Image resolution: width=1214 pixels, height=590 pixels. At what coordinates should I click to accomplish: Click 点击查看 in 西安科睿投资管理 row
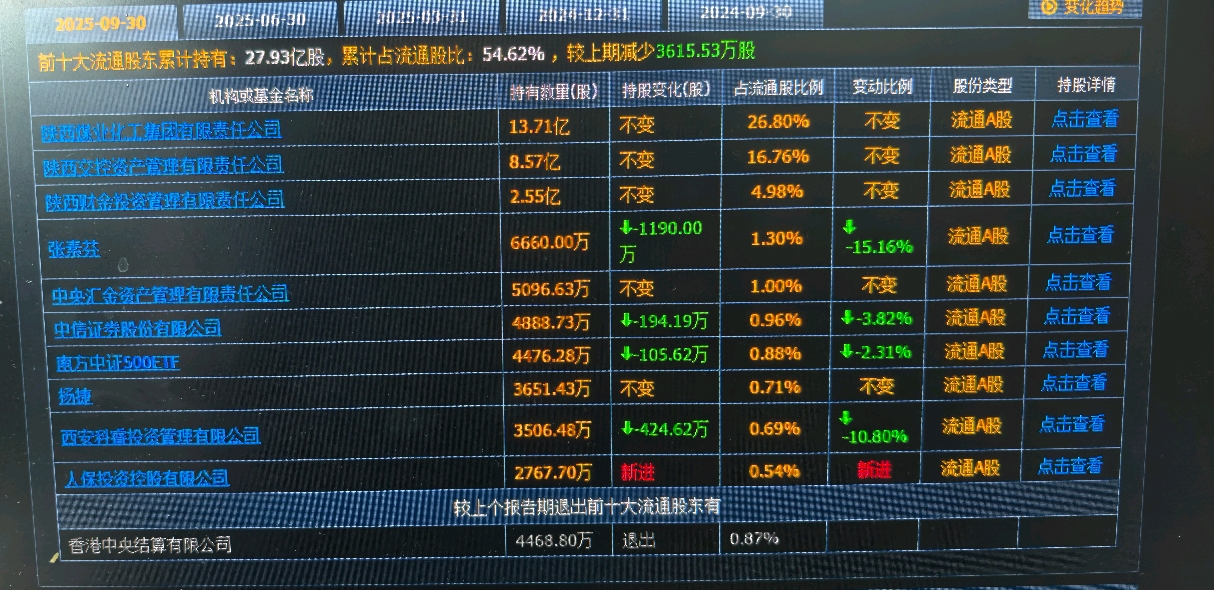click(1072, 424)
